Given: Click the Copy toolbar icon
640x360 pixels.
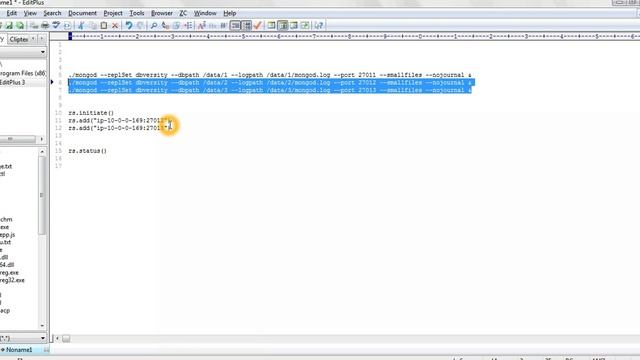Looking at the screenshot, I should (x=93, y=25).
